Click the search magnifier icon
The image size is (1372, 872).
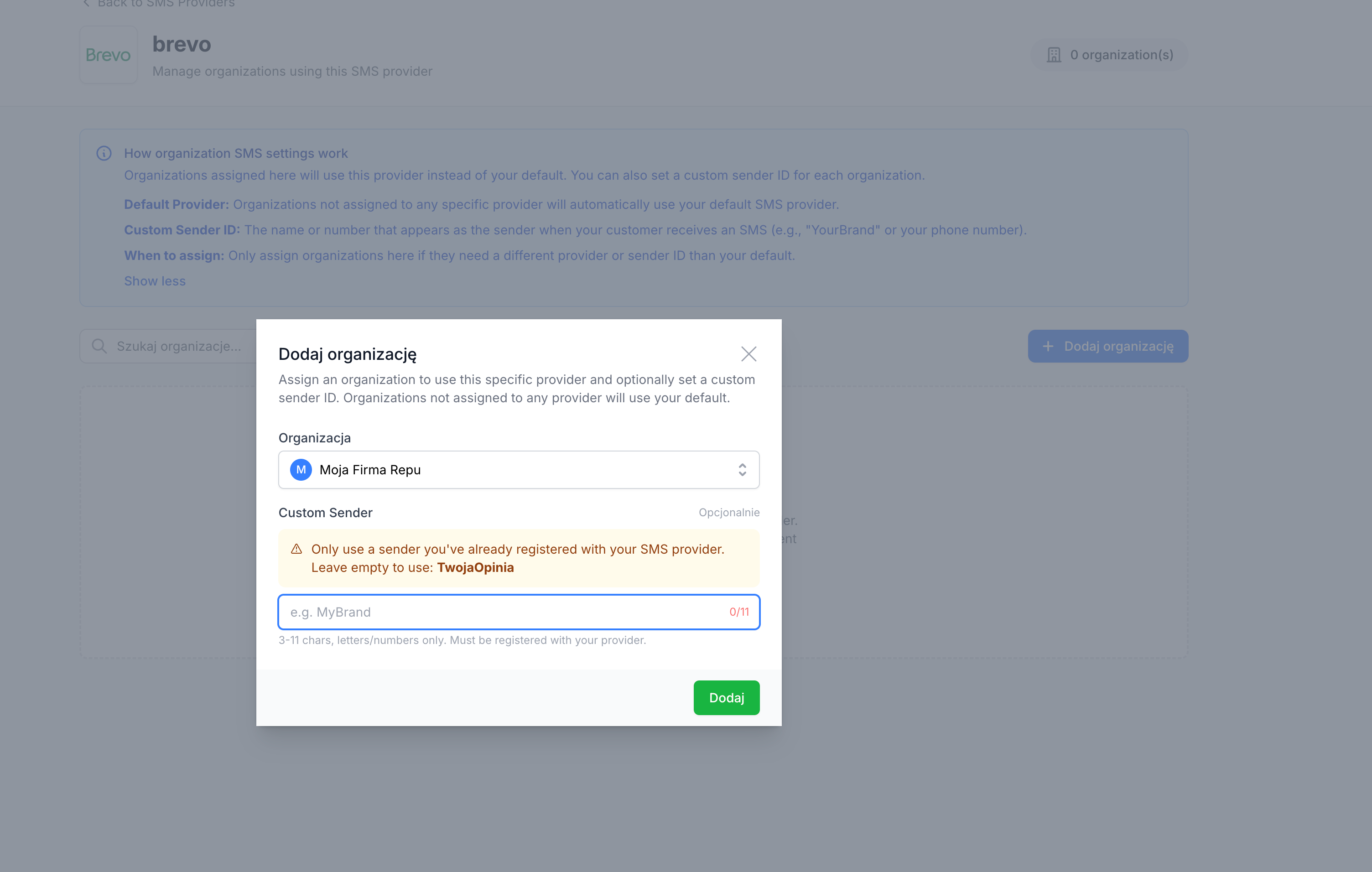point(99,346)
